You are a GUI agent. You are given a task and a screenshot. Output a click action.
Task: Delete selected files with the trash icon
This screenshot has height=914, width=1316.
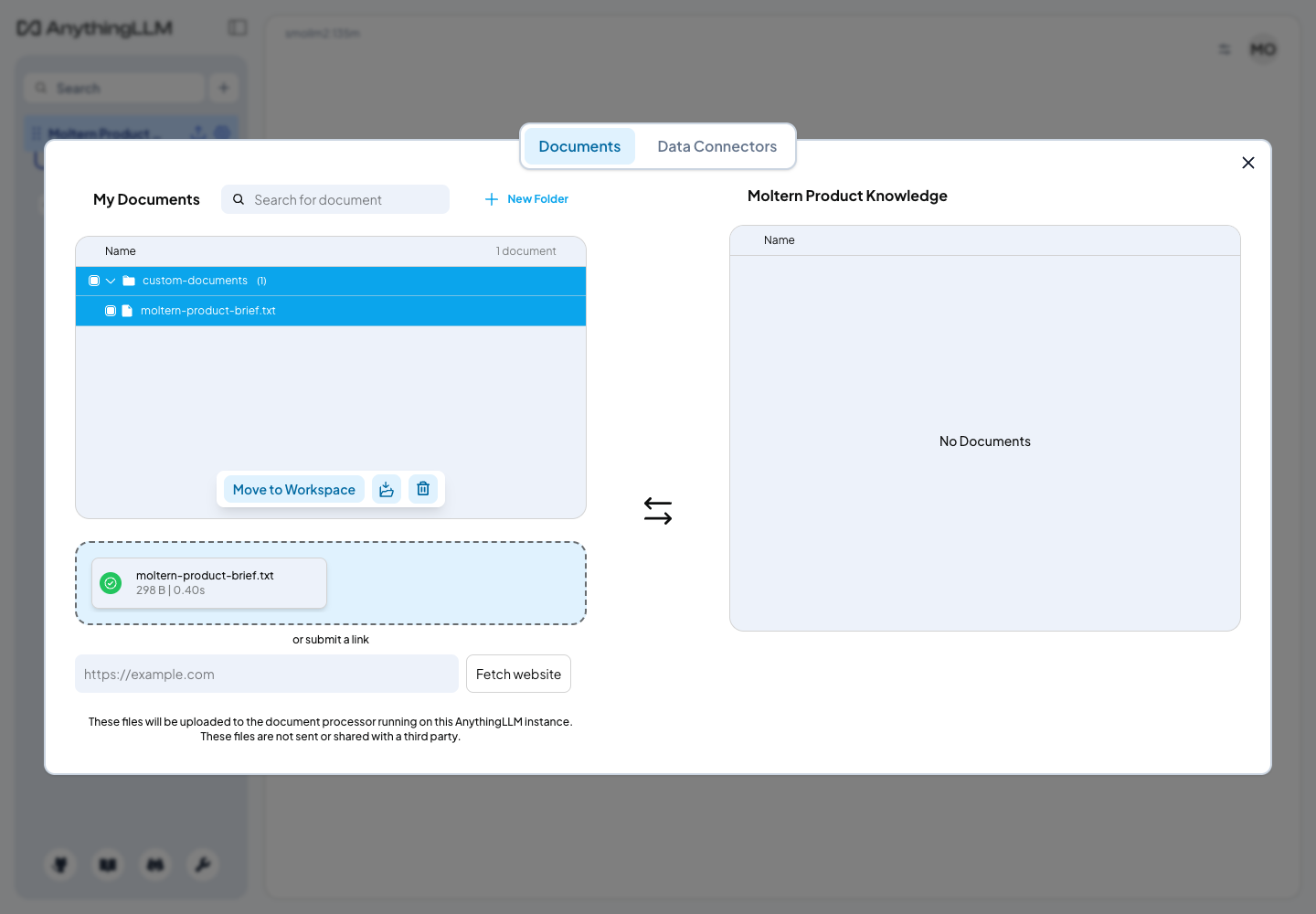(423, 489)
